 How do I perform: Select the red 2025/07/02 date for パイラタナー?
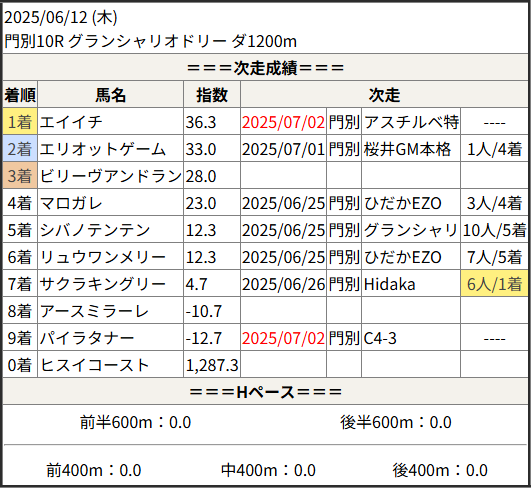[283, 338]
